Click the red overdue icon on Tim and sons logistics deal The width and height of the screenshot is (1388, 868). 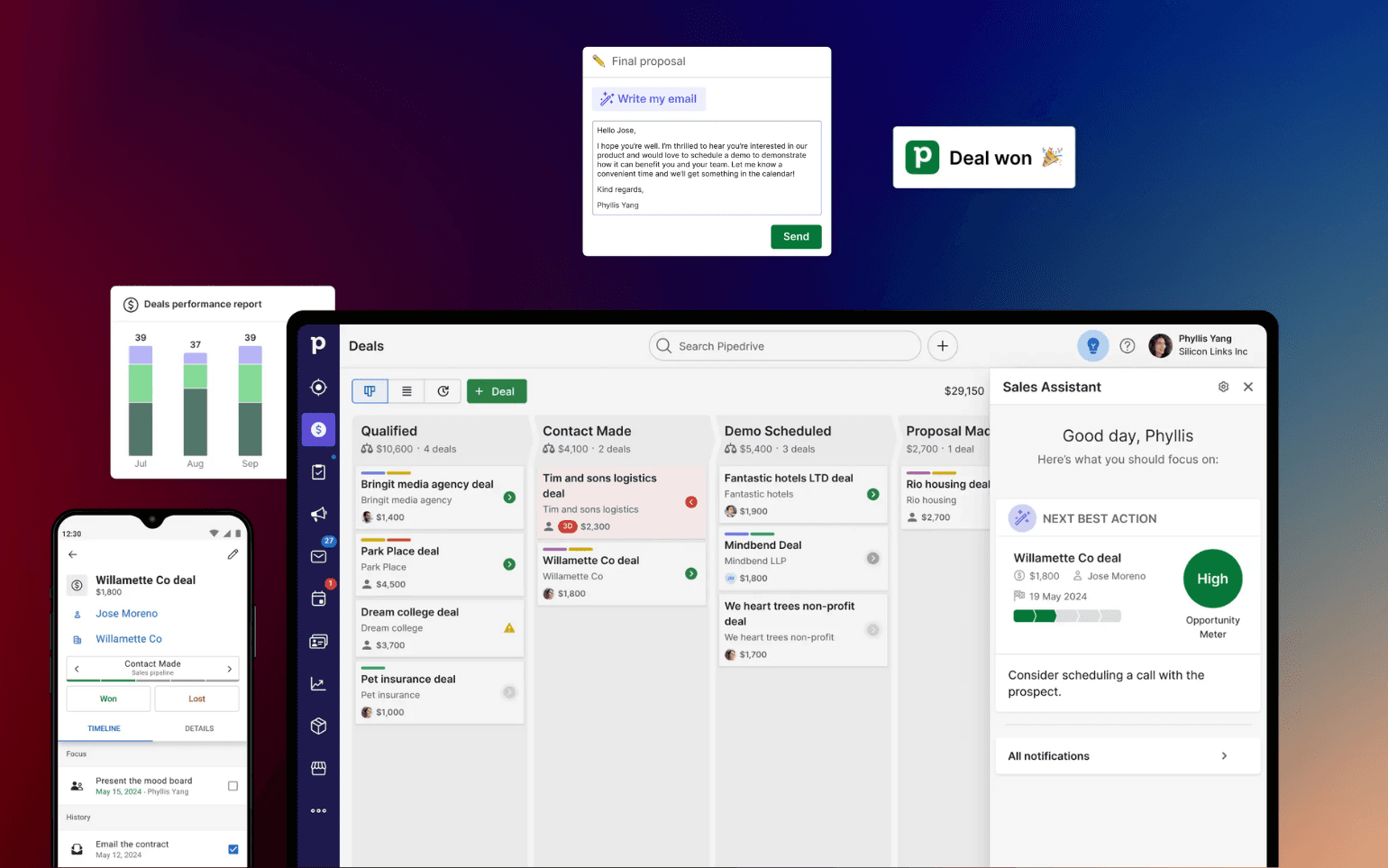pos(691,502)
